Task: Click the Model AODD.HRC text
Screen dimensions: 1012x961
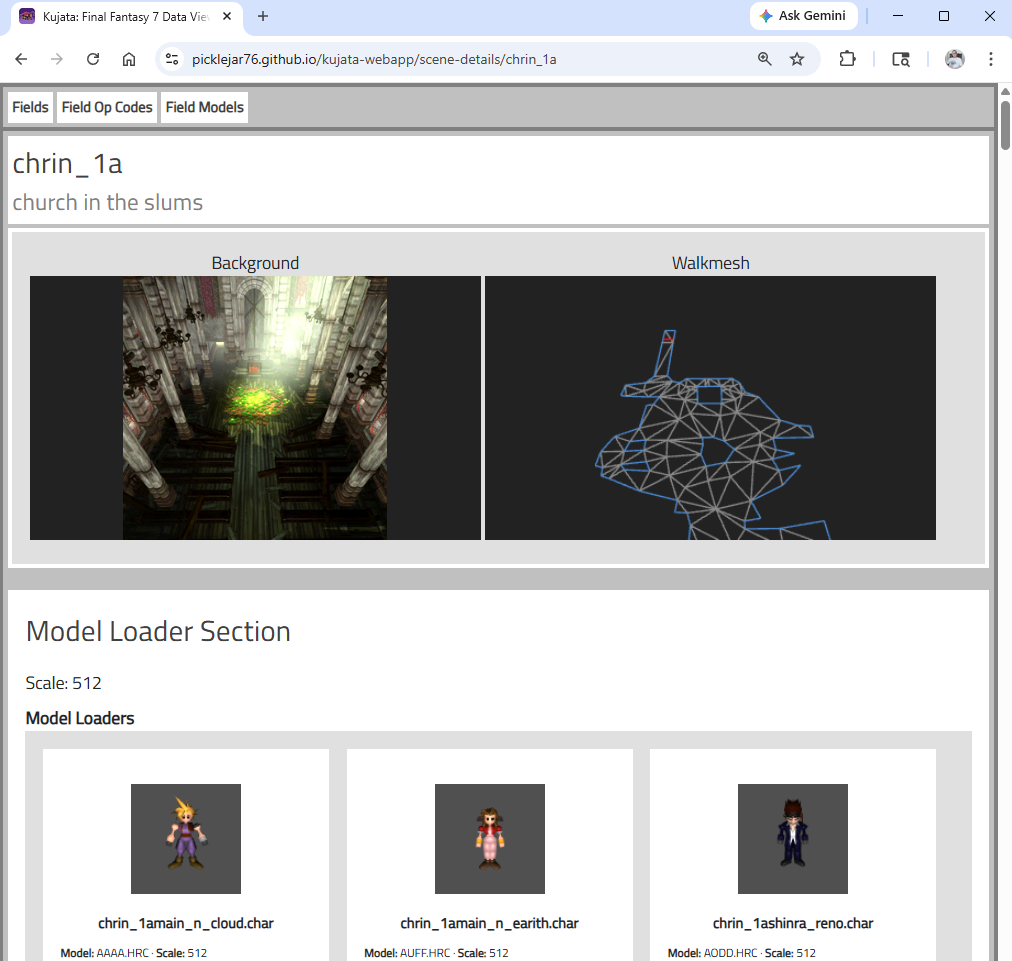Action: 712,953
